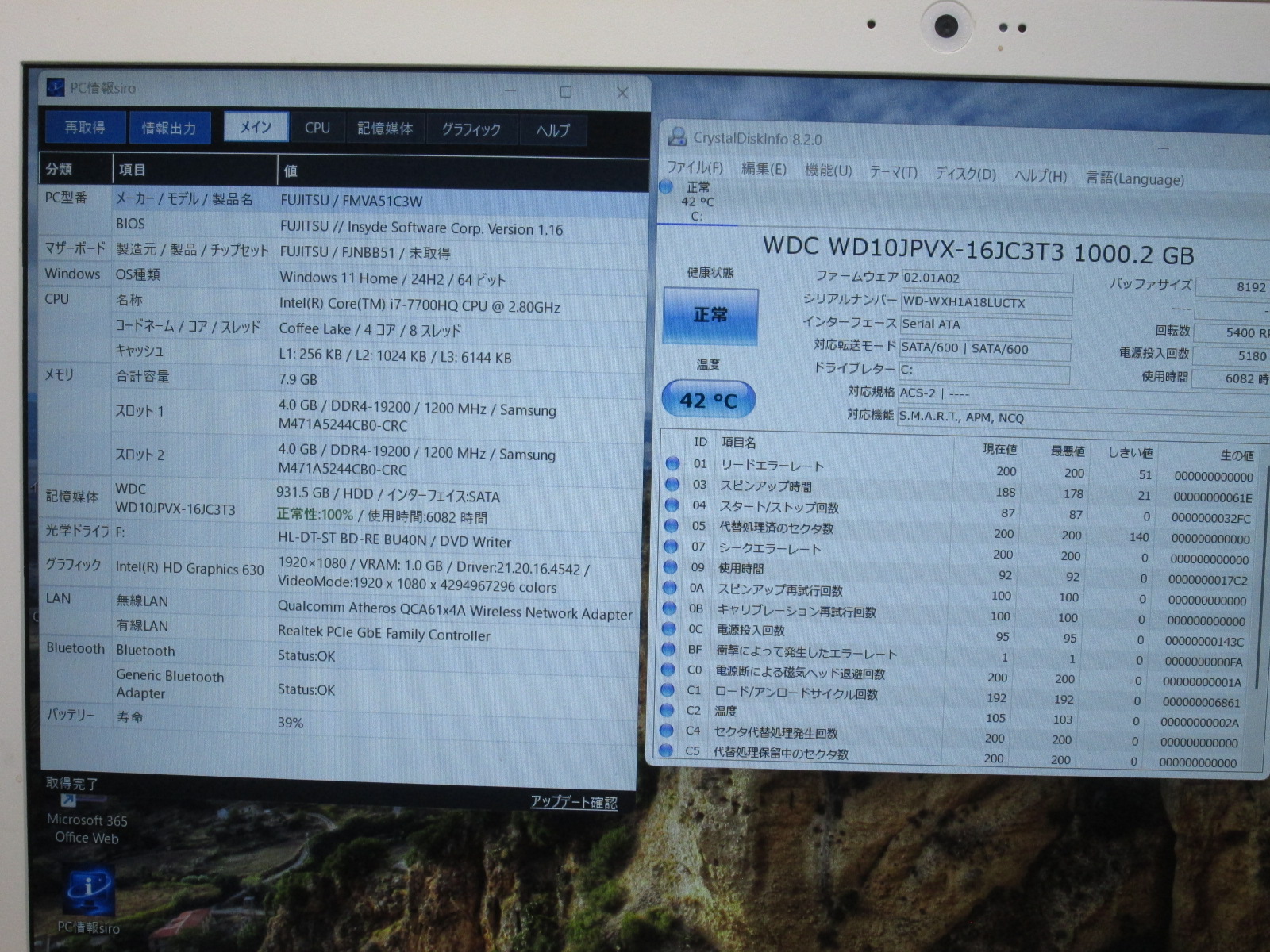
Task: Select the 7.9 GB total memory value
Action: coord(298,379)
